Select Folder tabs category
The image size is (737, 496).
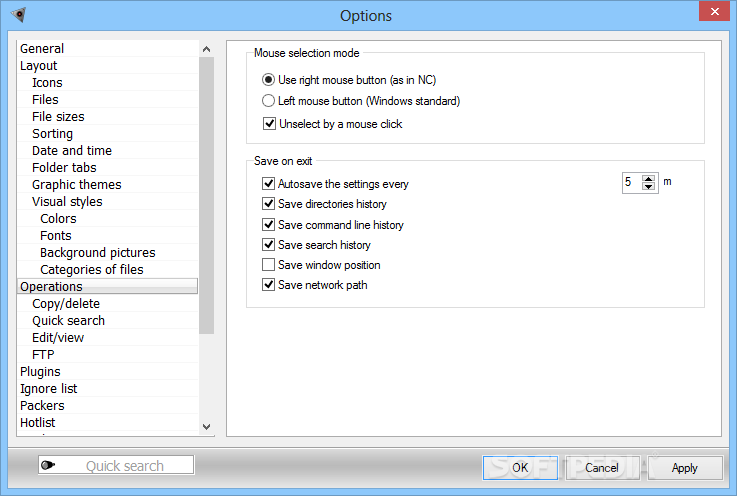coord(108,167)
